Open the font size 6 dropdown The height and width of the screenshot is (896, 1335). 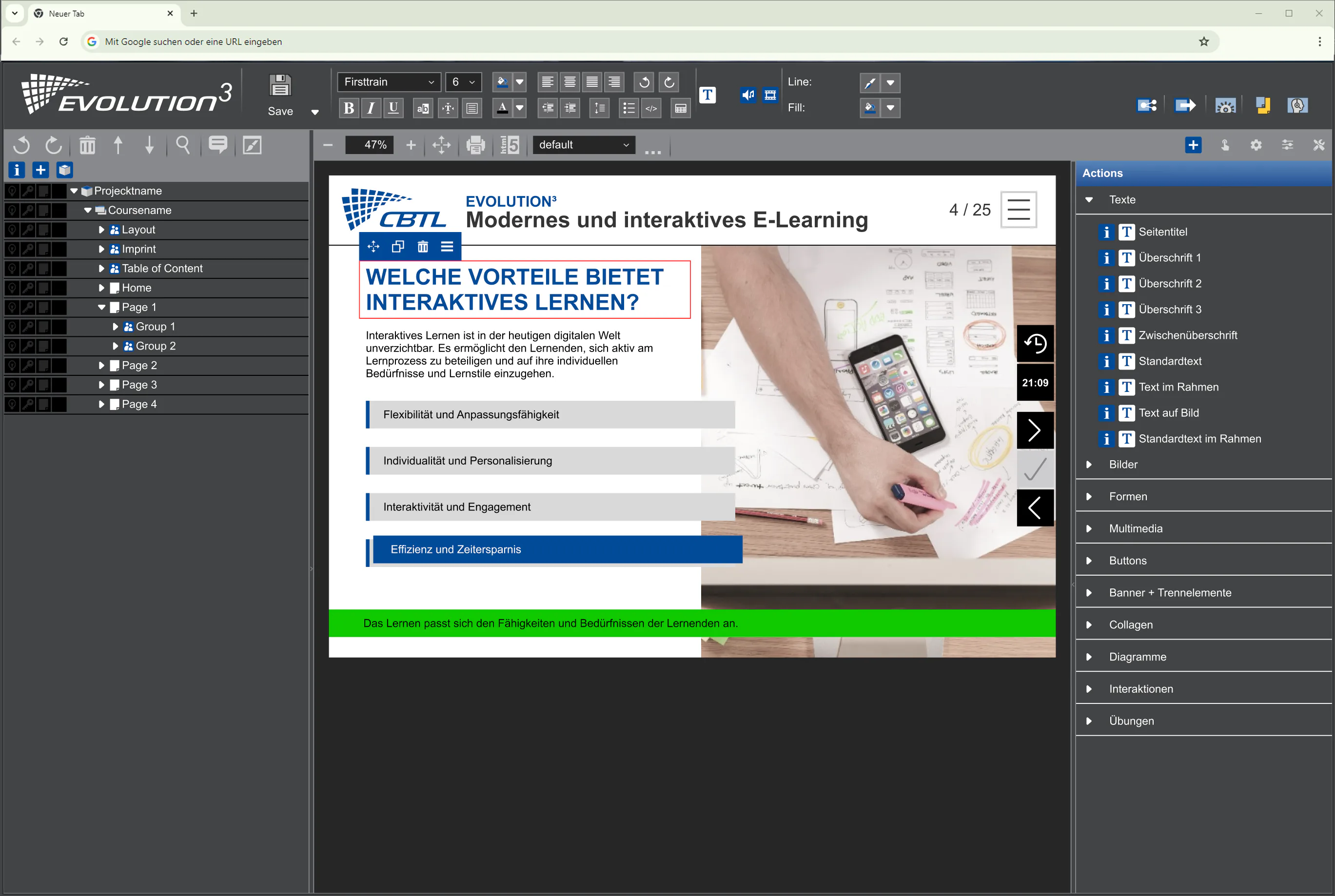[464, 82]
